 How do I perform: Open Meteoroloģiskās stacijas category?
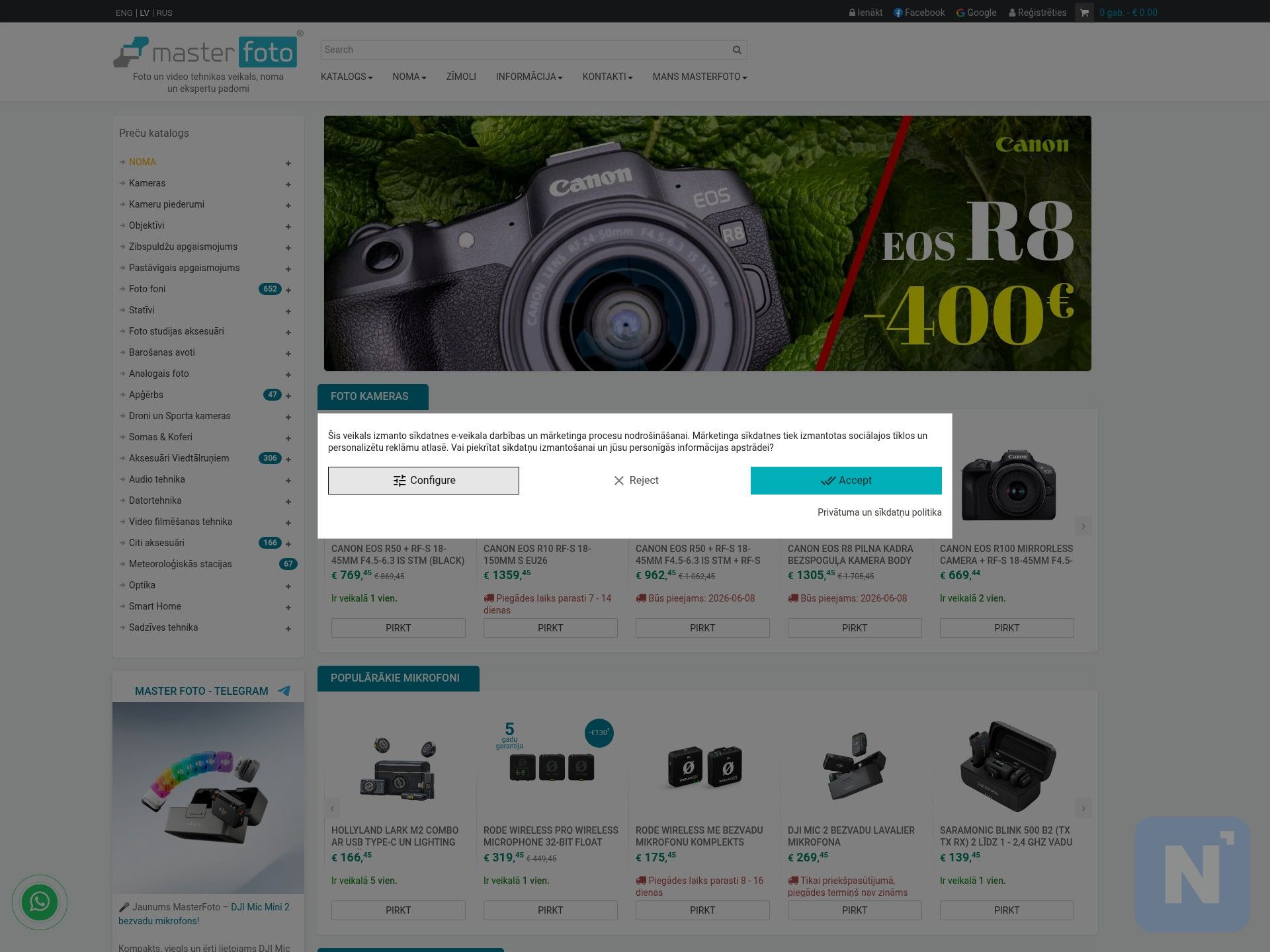(x=181, y=564)
